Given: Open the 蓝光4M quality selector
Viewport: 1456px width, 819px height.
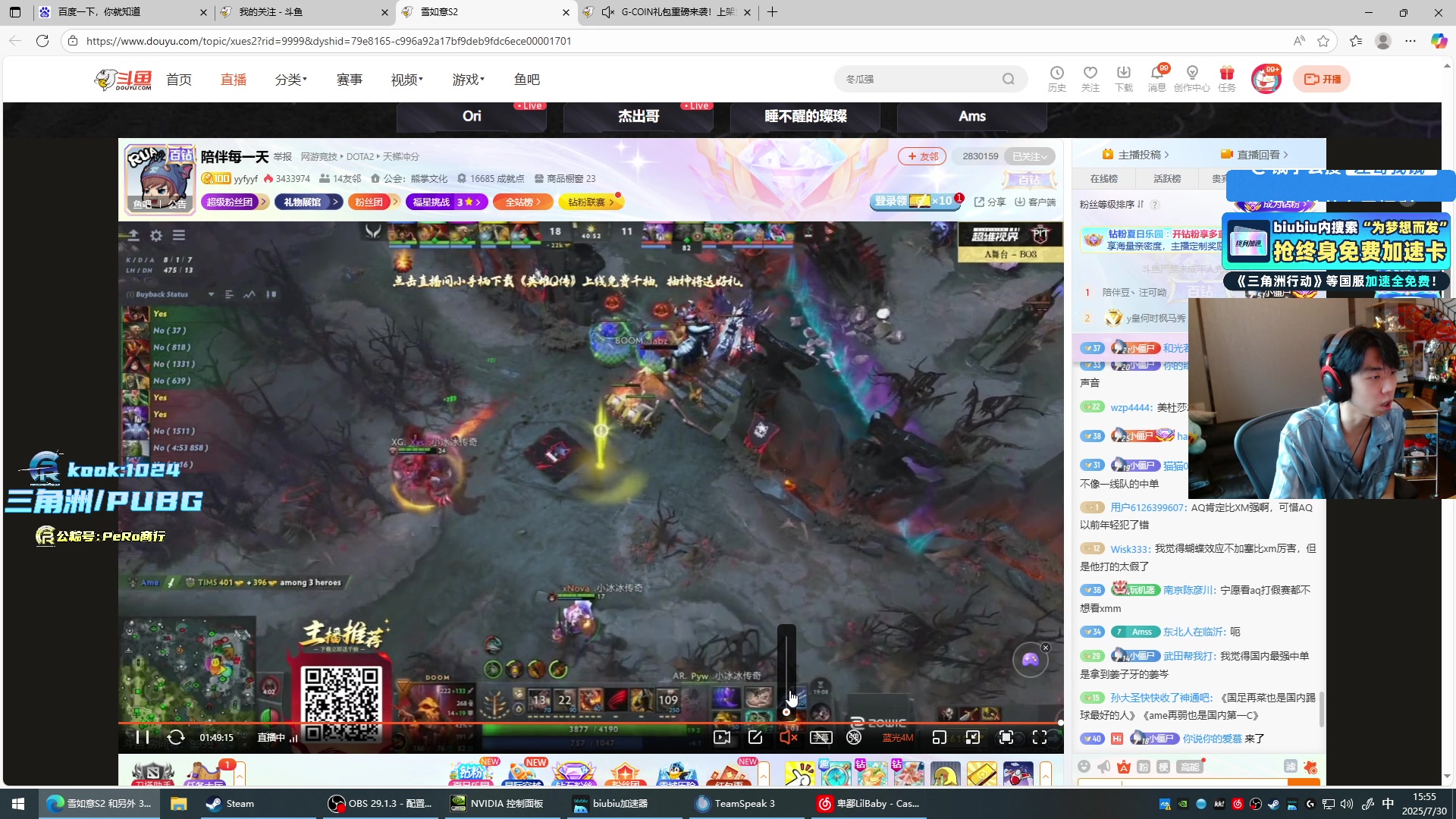Looking at the screenshot, I should tap(898, 738).
